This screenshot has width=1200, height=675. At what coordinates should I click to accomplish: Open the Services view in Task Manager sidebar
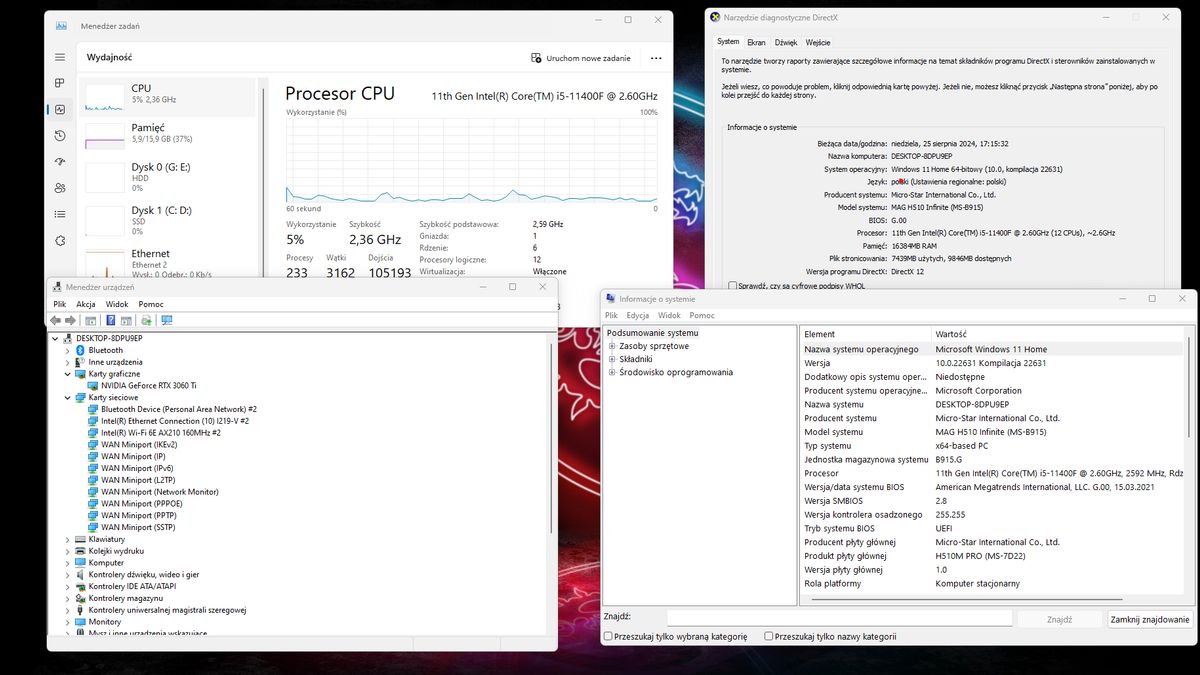click(x=59, y=240)
